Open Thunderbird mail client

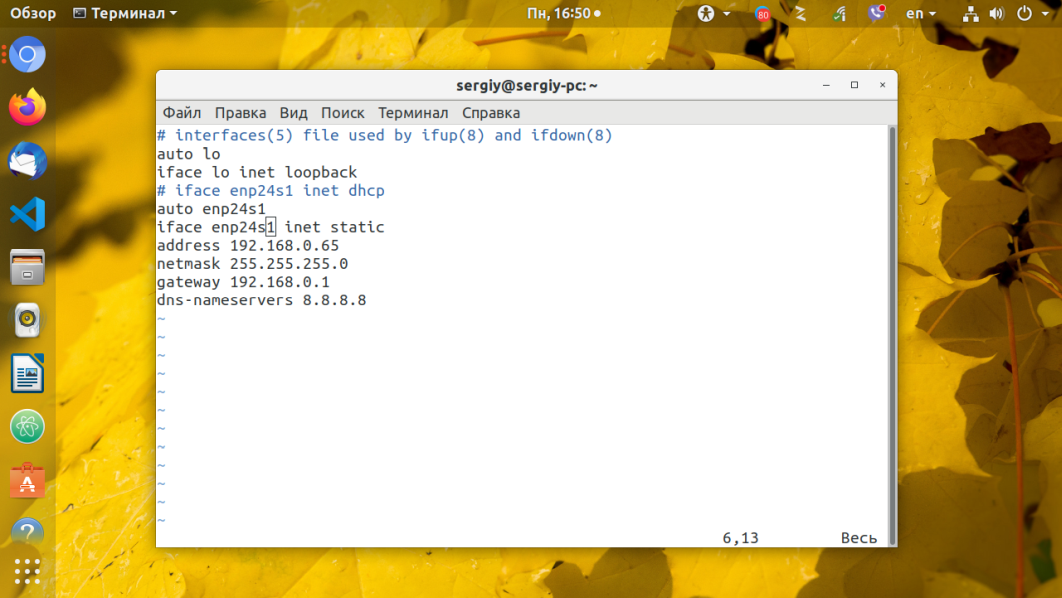(x=28, y=160)
